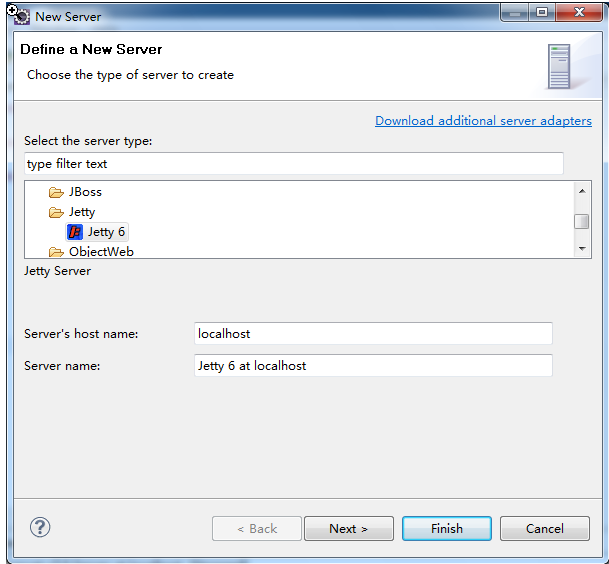Screen dimensions: 609x564
Task: Focus the Server's host name field
Action: point(373,334)
